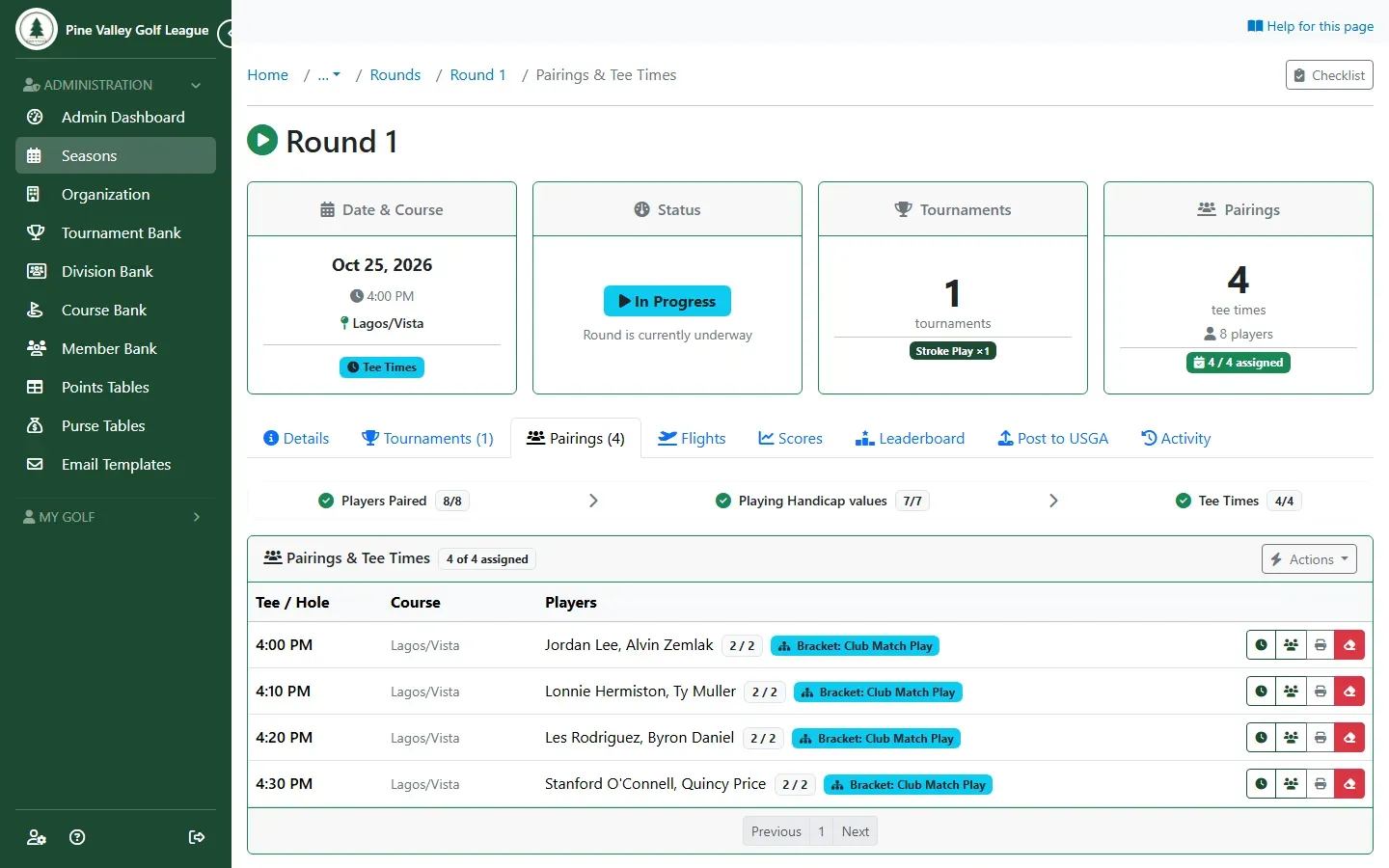This screenshot has height=868, width=1389.
Task: Open the Post to USGA tab
Action: (1052, 438)
